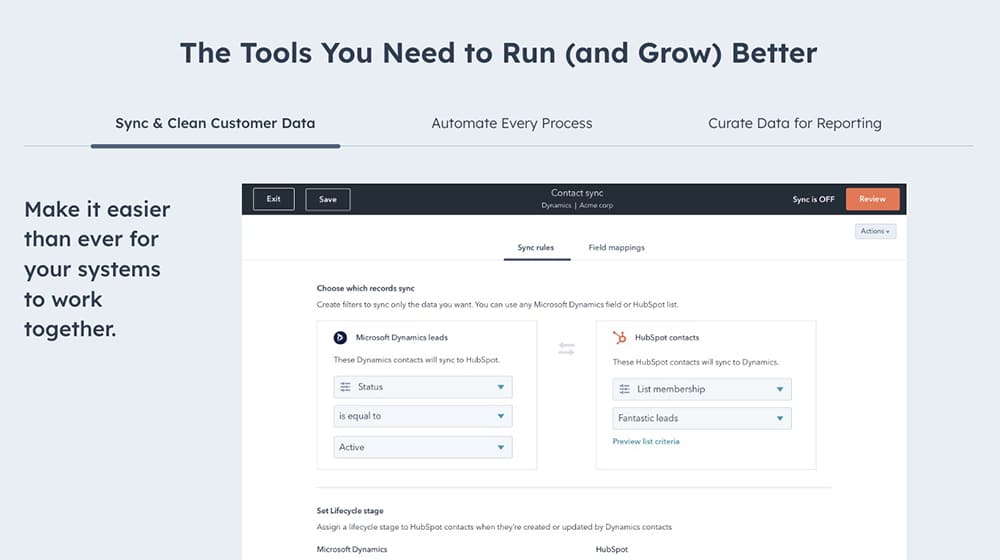This screenshot has height=560, width=1000.
Task: Click the 'Microsoft Dynamics leads' label
Action: pos(402,337)
